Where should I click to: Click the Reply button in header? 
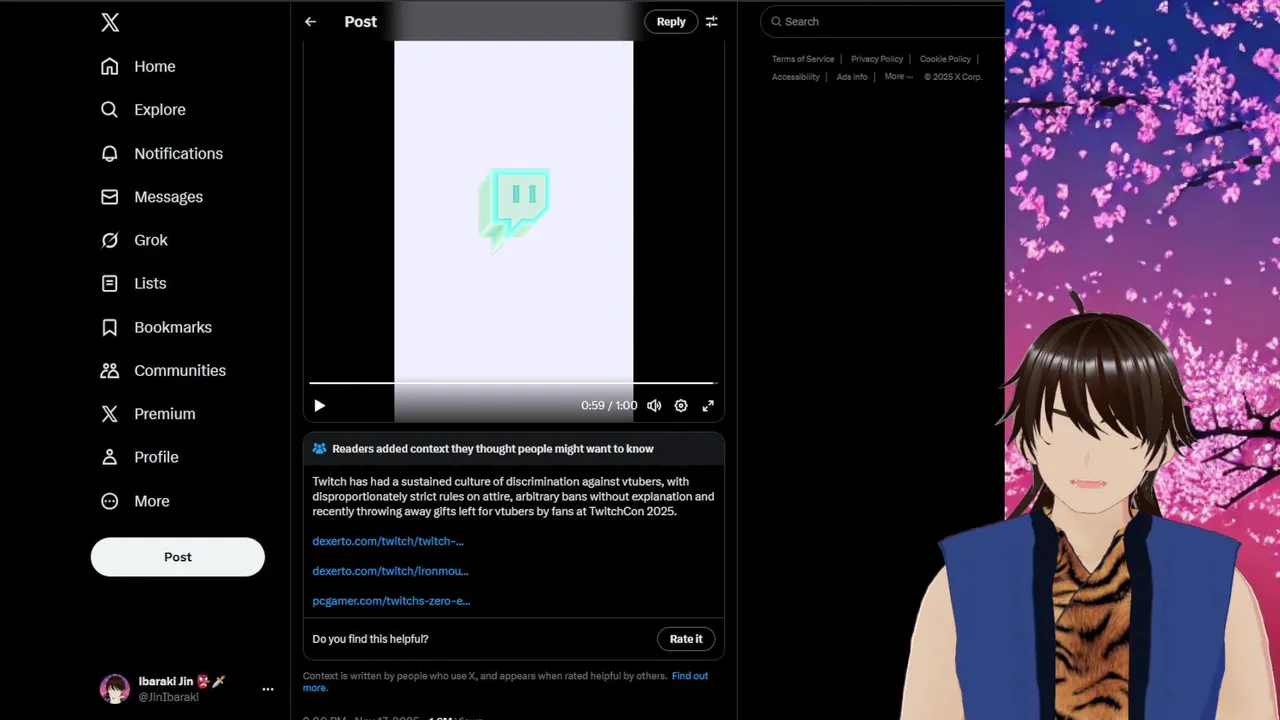click(x=671, y=22)
